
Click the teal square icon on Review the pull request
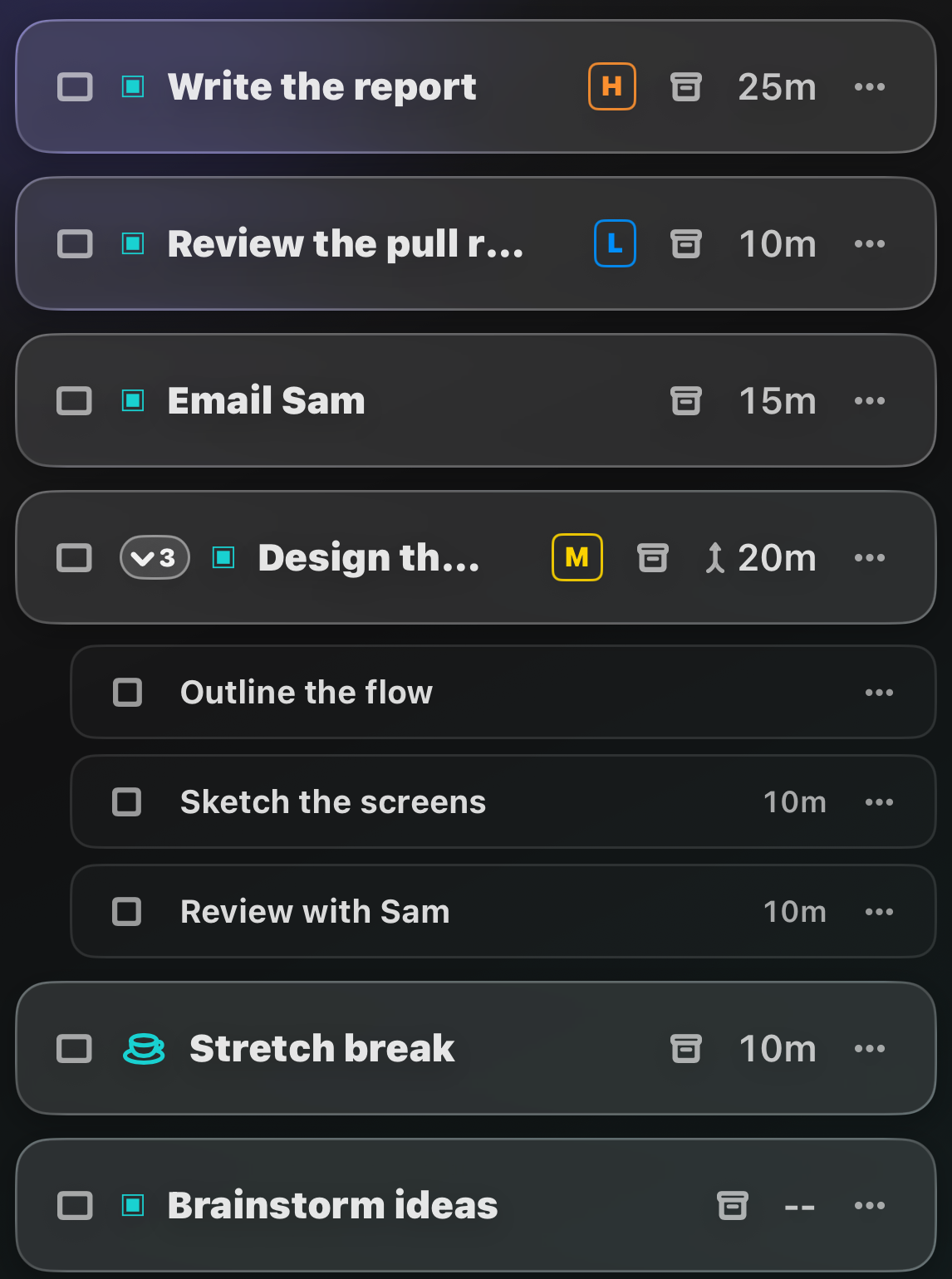(133, 243)
